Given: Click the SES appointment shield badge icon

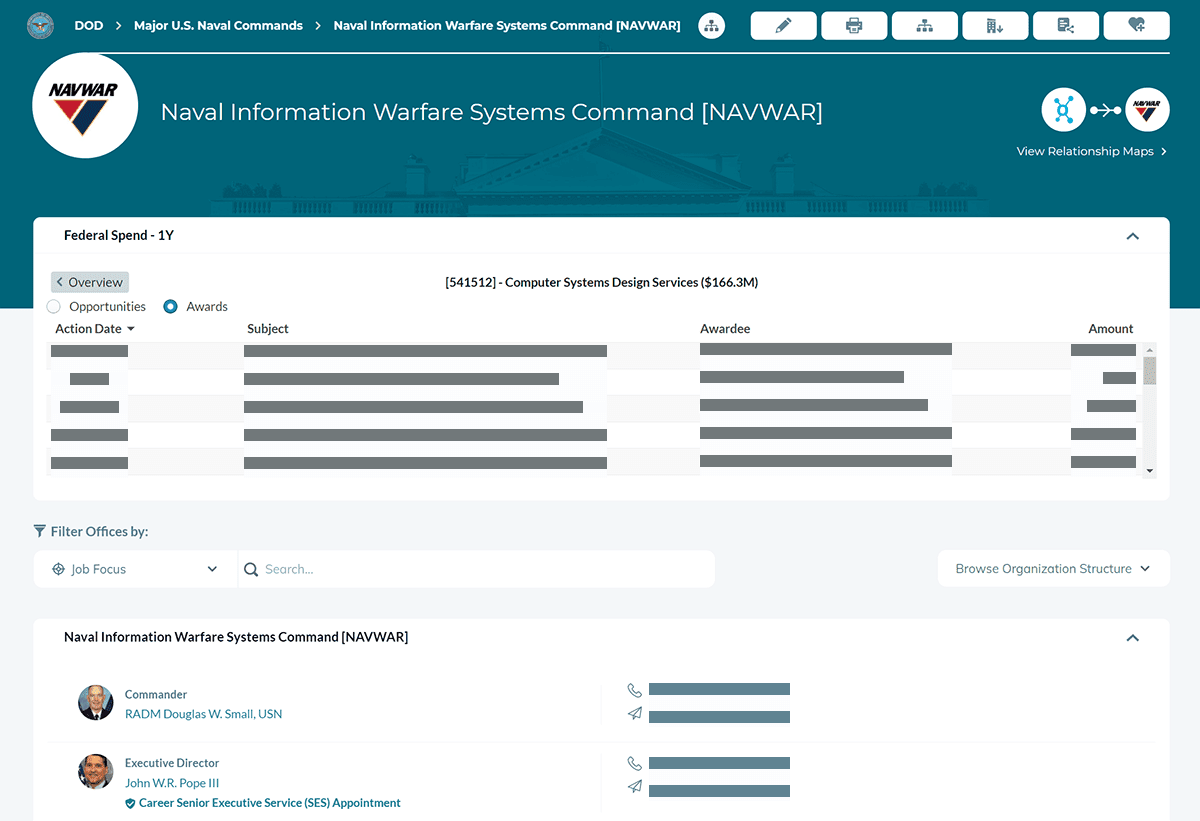Looking at the screenshot, I should [x=130, y=803].
